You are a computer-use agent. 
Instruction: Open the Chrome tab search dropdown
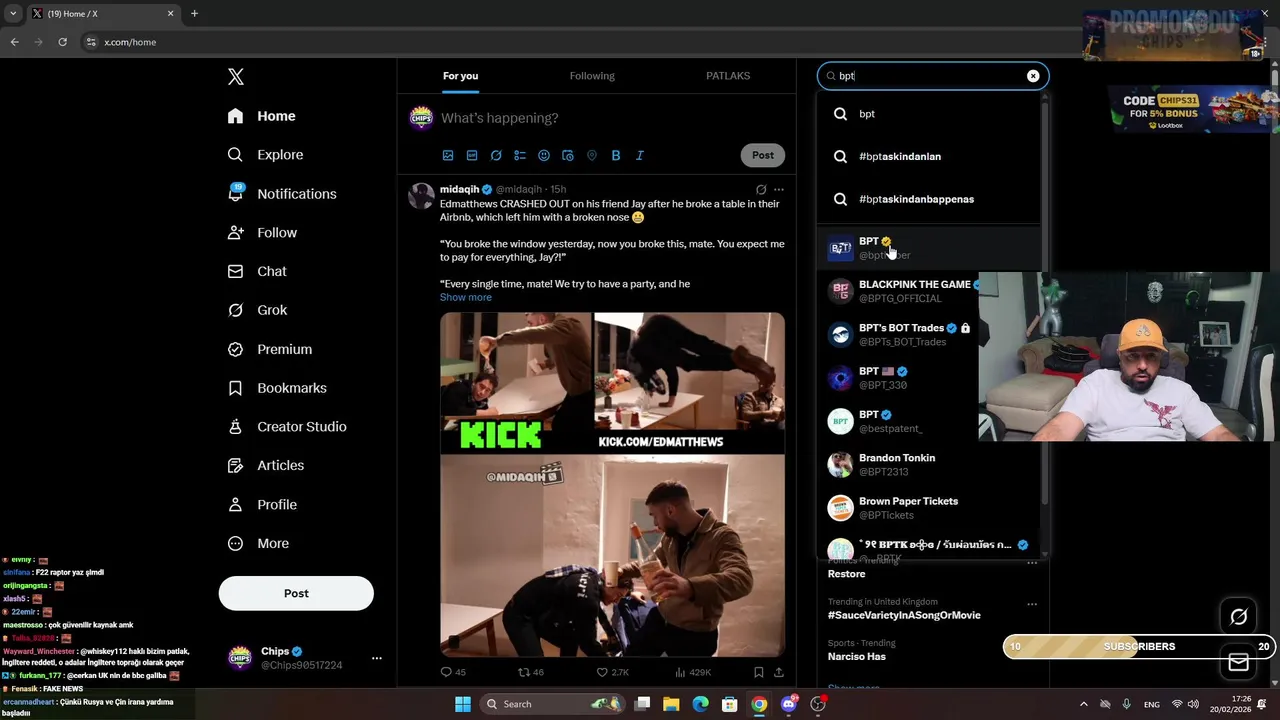(x=13, y=14)
